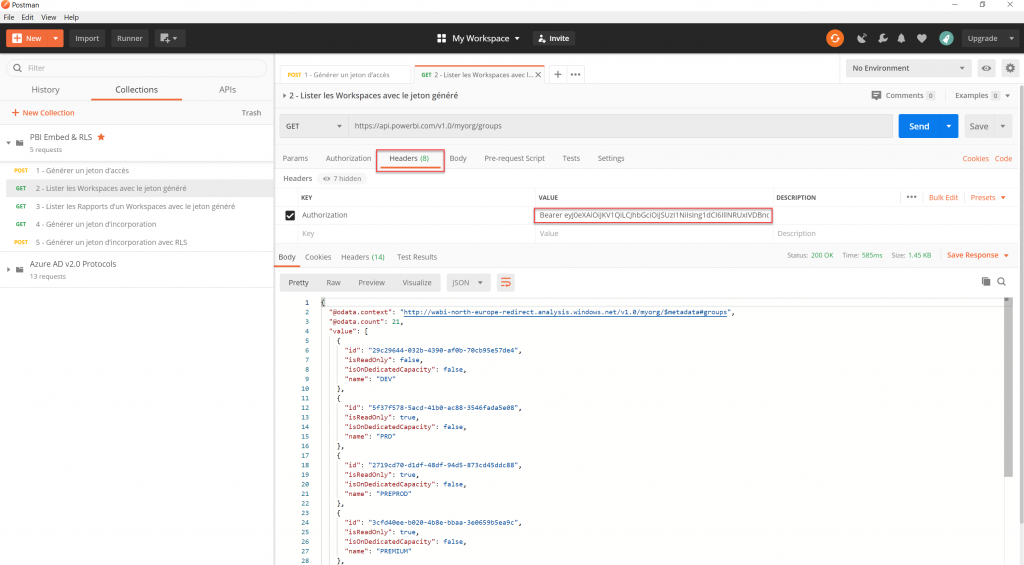Open the No Environment dropdown
The width and height of the screenshot is (1024, 565).
tap(908, 68)
